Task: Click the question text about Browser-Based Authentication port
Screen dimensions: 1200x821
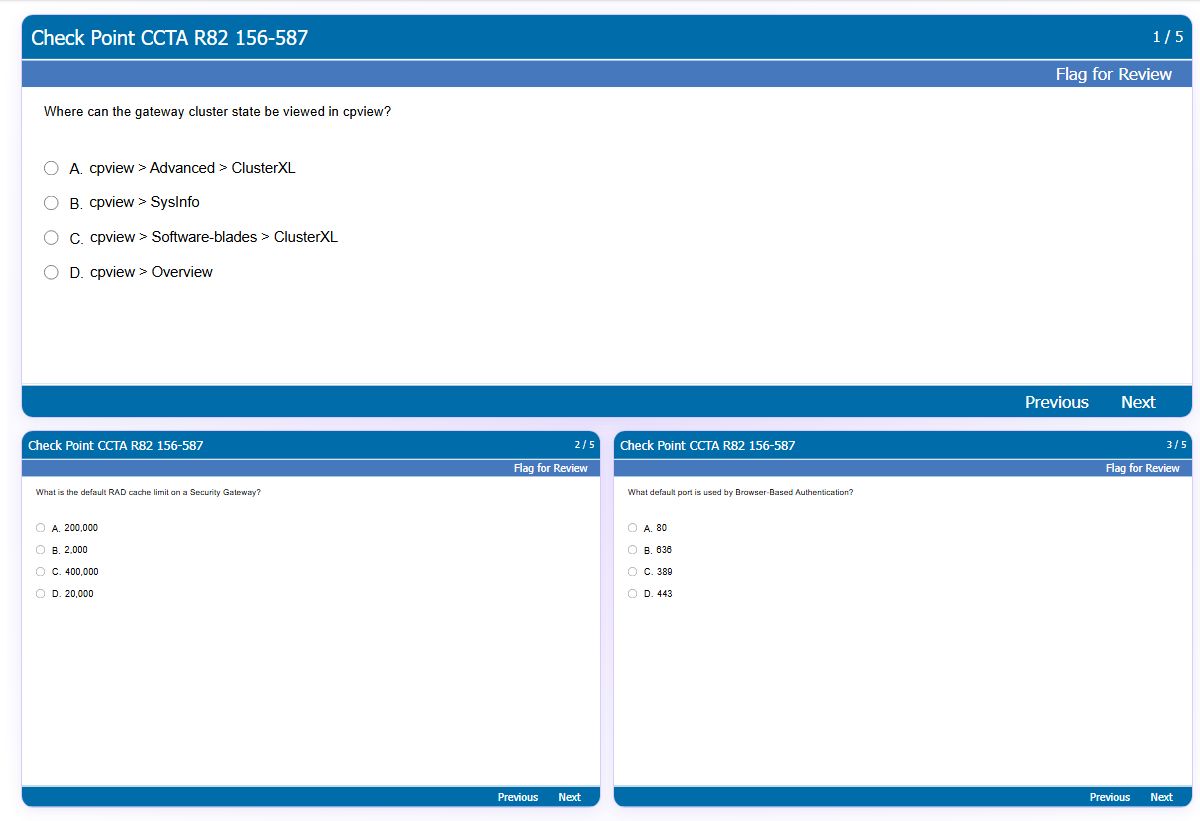Action: click(740, 492)
